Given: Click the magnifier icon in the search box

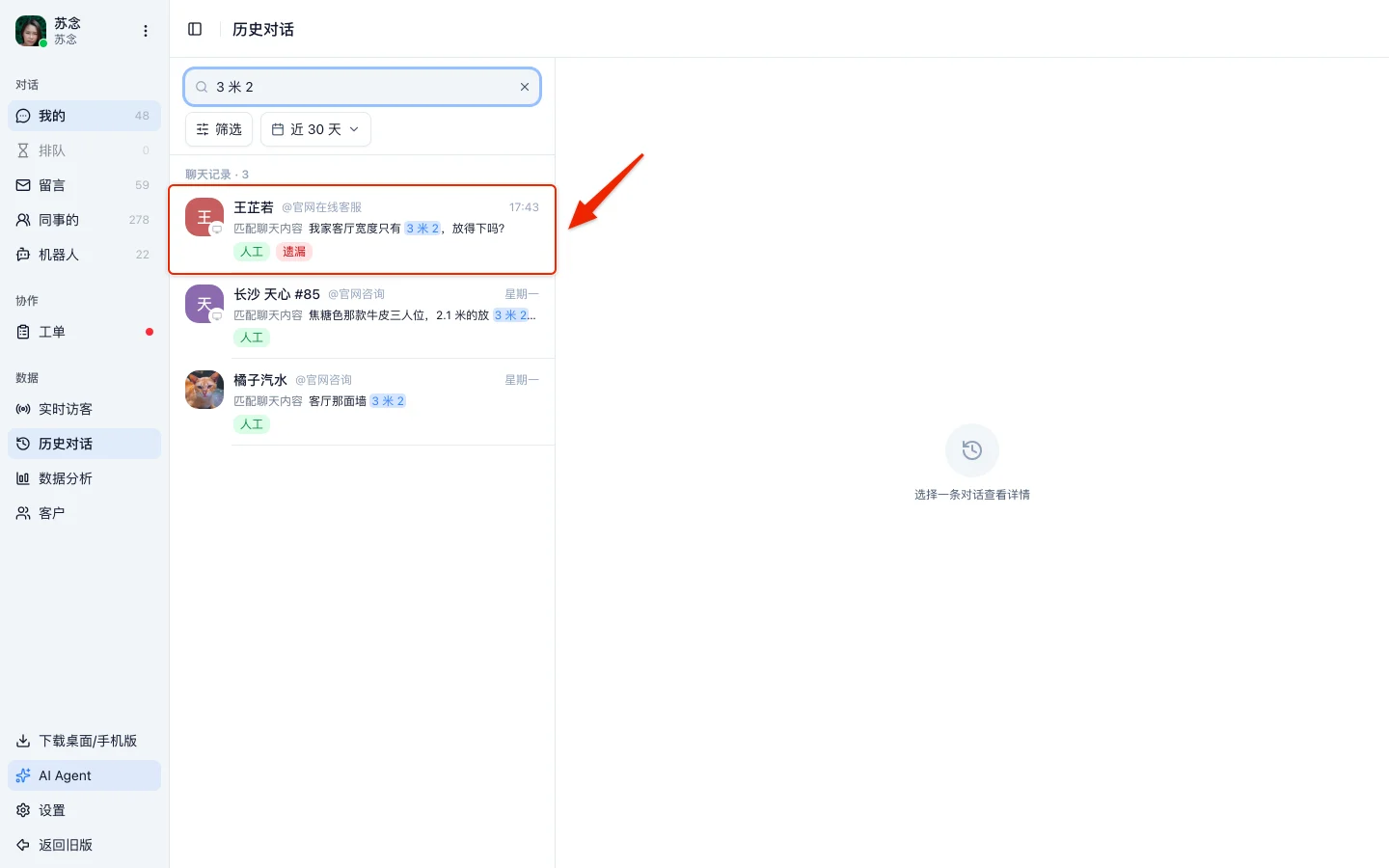Looking at the screenshot, I should [x=202, y=87].
